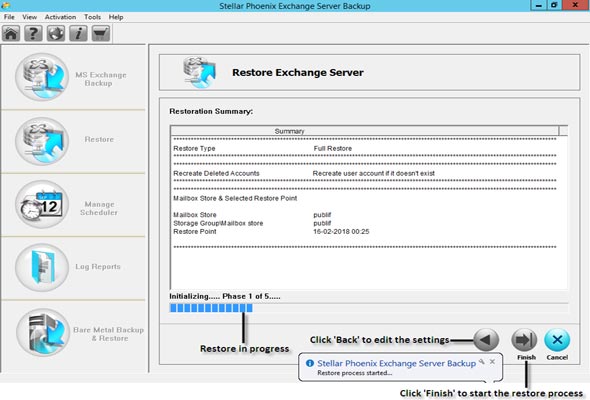Click the info icon in notification balloon
Viewport: 590px width, 400px height.
310,363
